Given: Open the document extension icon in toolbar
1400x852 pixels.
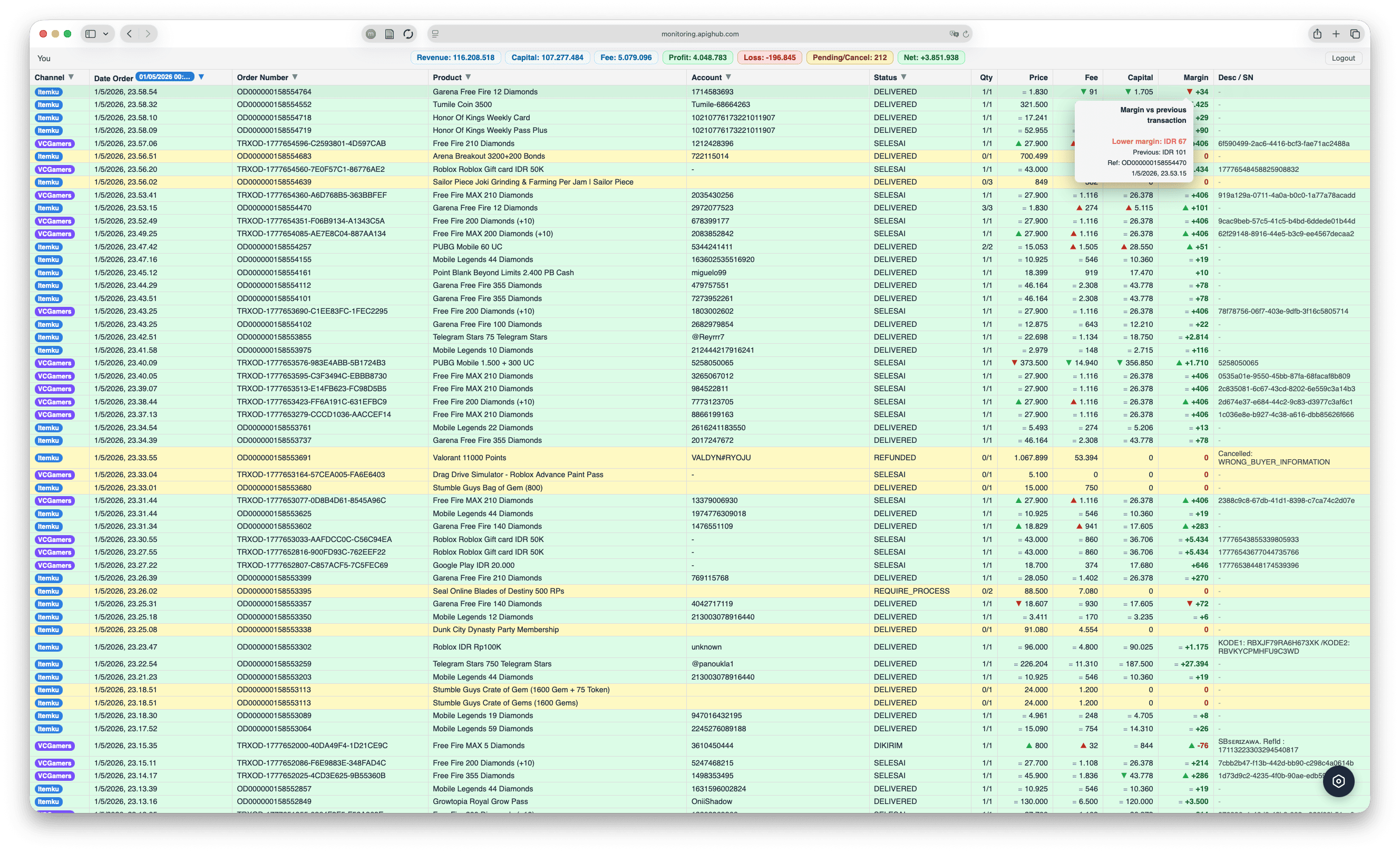Looking at the screenshot, I should coord(389,34).
